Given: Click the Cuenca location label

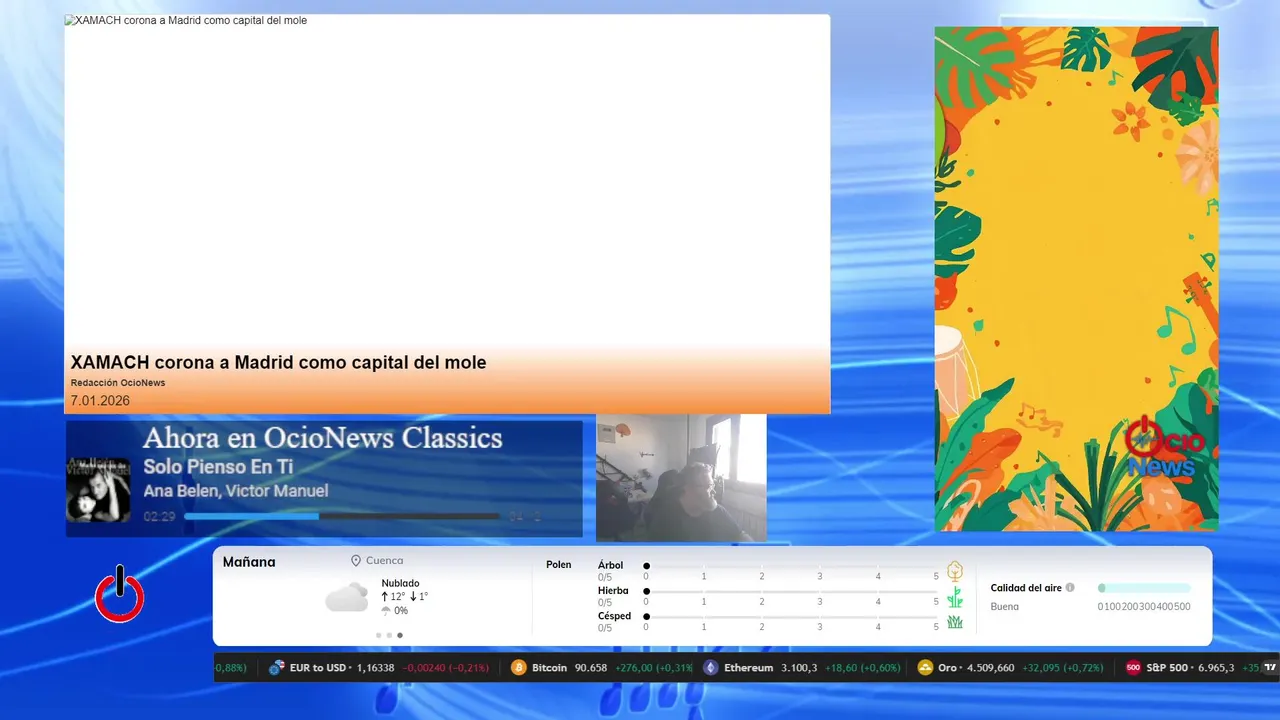Looking at the screenshot, I should pos(385,561).
